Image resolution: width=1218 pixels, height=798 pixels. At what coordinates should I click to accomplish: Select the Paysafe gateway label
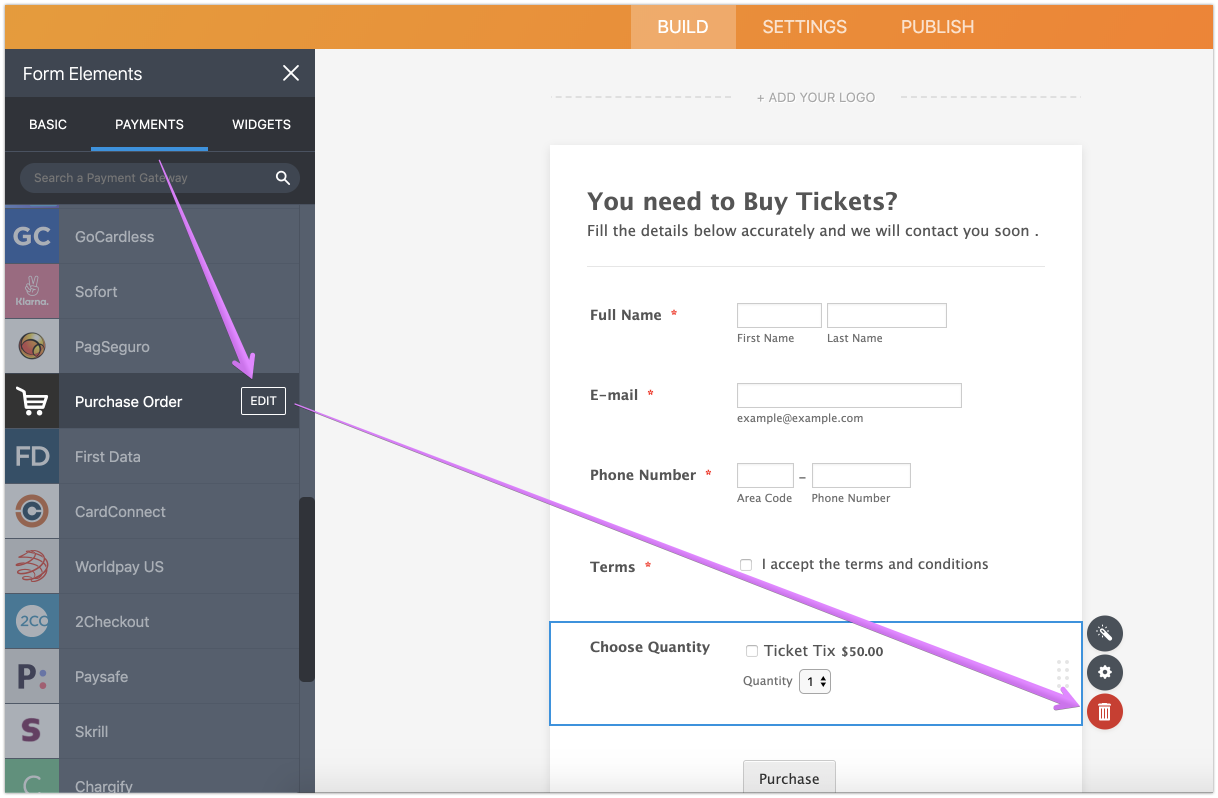(x=102, y=677)
